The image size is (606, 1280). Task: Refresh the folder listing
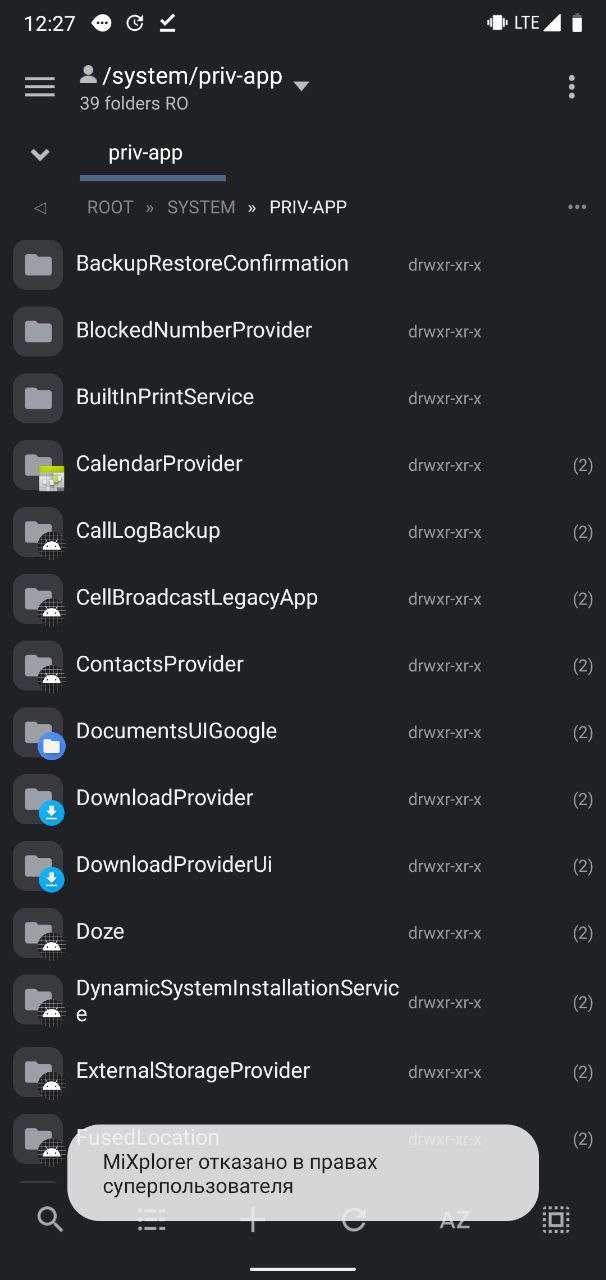[354, 1219]
